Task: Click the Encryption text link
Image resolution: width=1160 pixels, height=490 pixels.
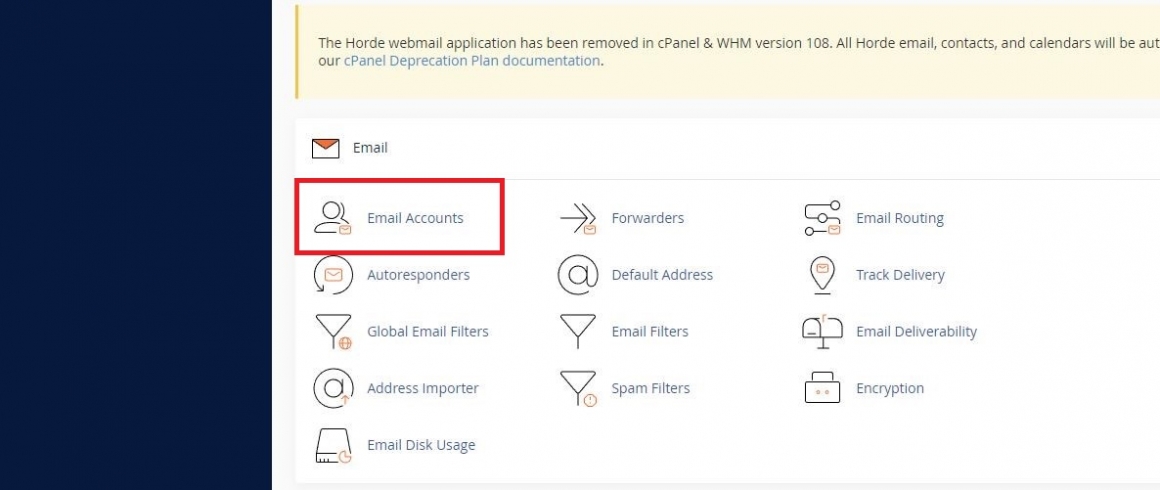Action: click(890, 389)
